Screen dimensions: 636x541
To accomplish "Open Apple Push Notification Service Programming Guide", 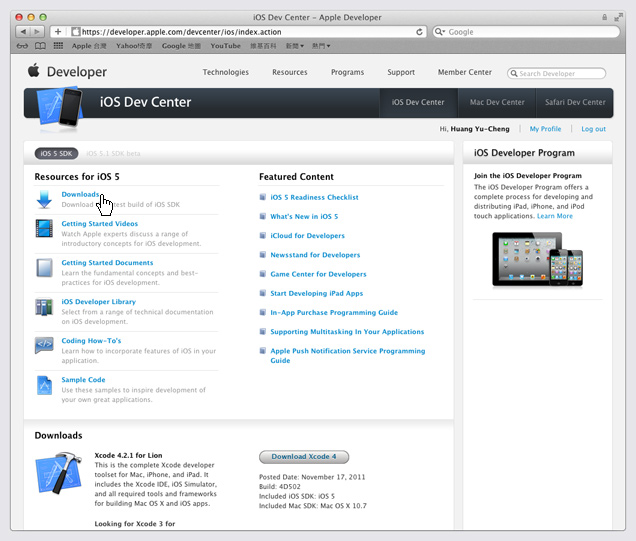I will tap(348, 356).
